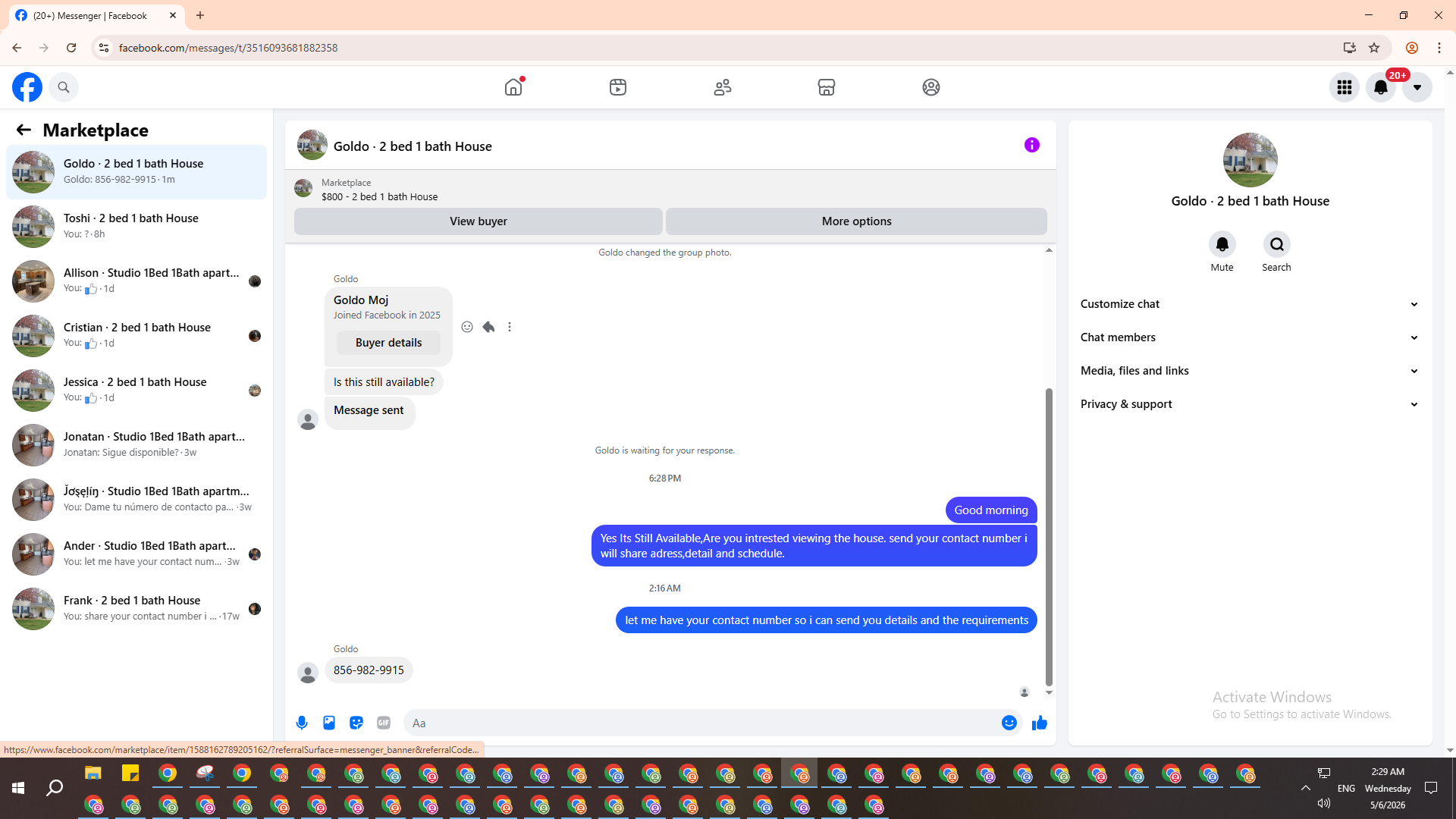
Task: Mute this conversation with the bell icon
Action: tap(1222, 244)
